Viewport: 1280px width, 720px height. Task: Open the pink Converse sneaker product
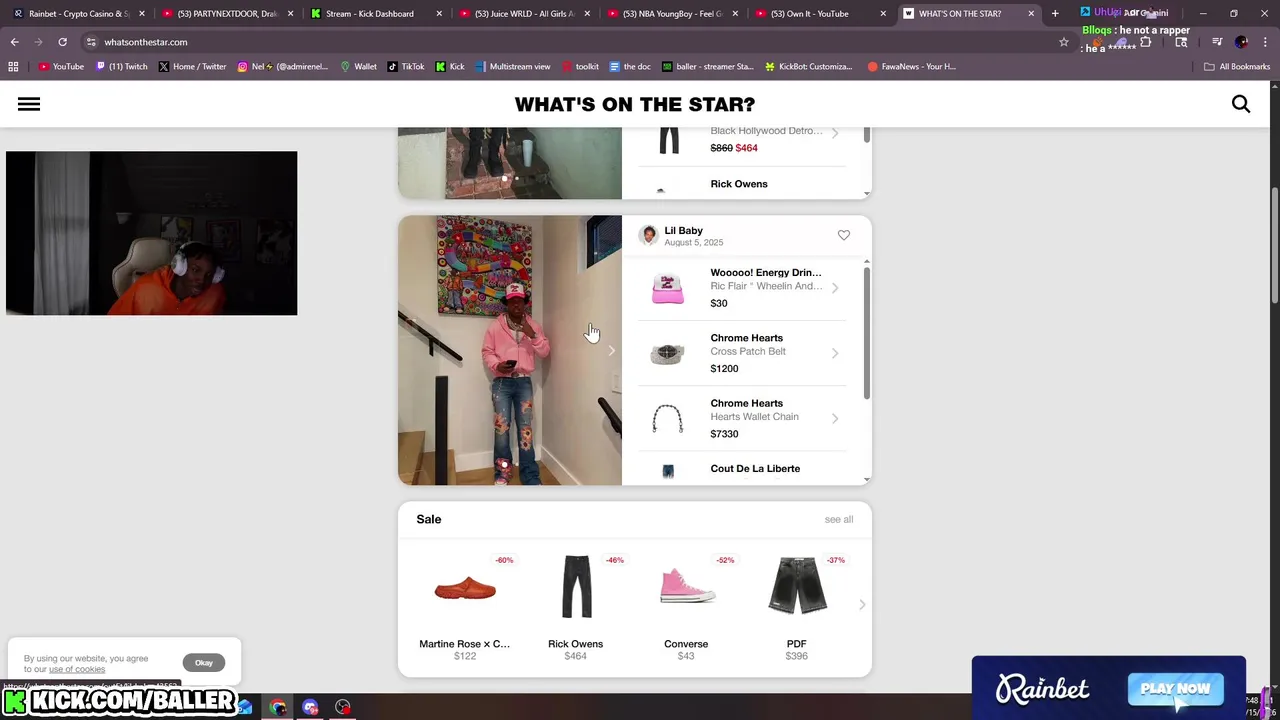pos(686,604)
